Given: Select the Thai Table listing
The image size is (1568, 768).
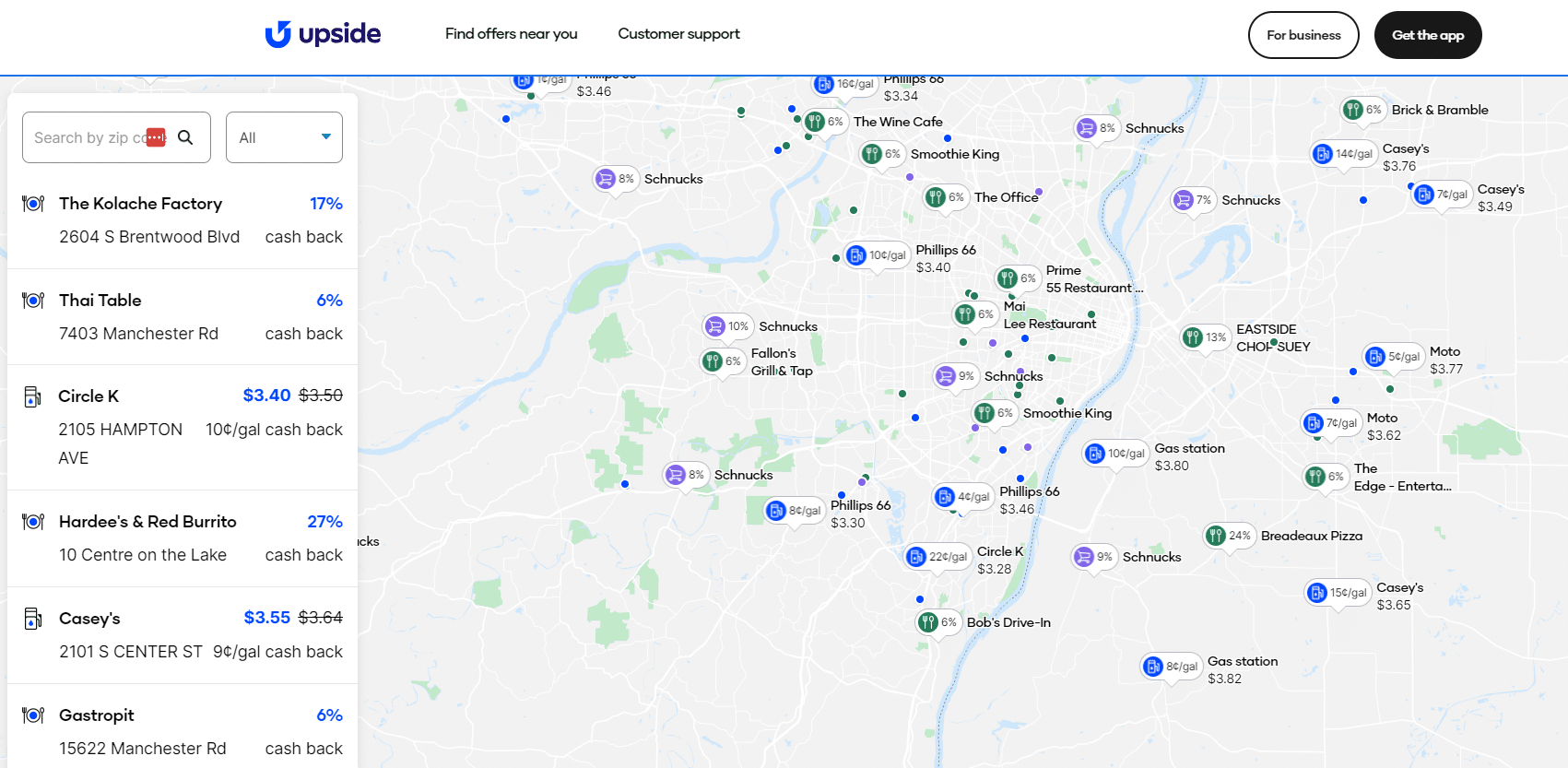Looking at the screenshot, I should coord(183,317).
